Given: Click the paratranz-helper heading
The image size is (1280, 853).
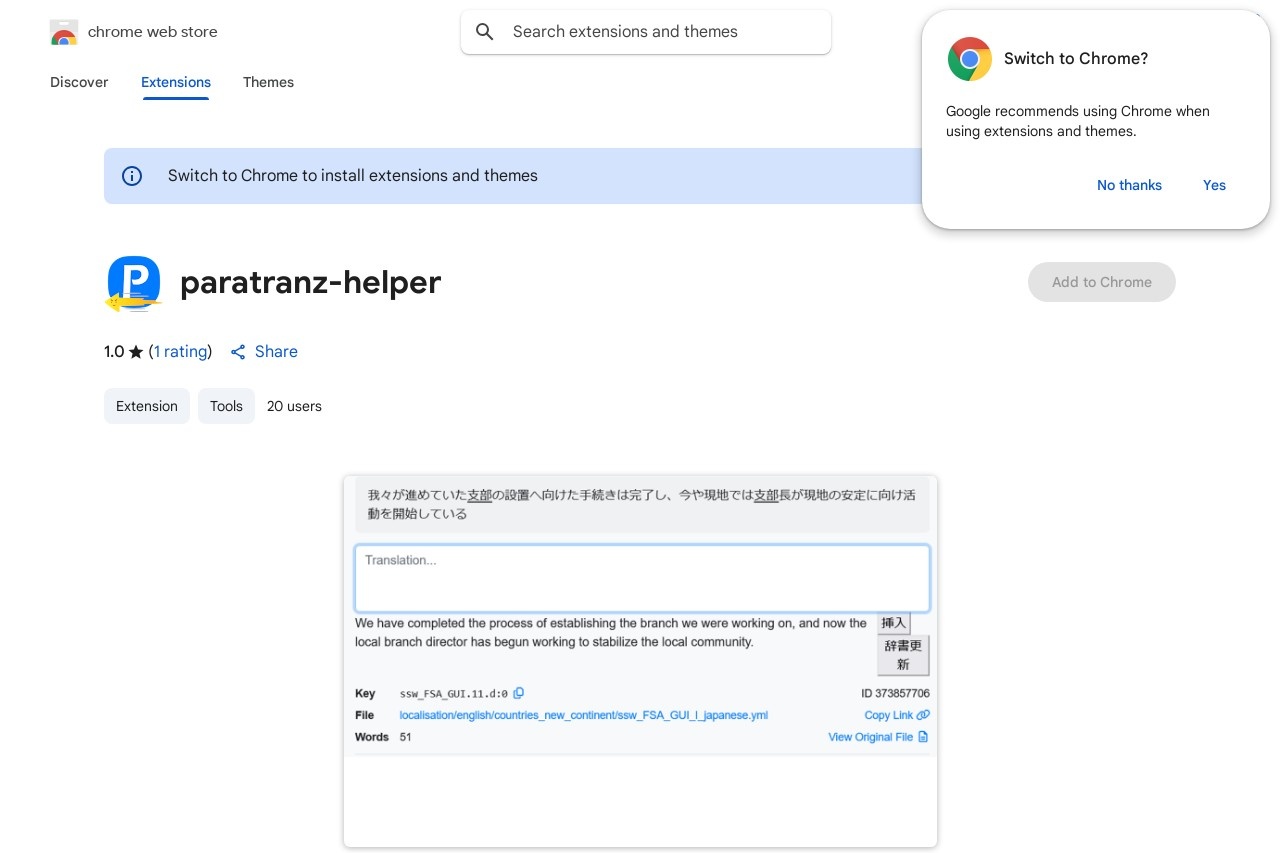Looking at the screenshot, I should tap(310, 283).
